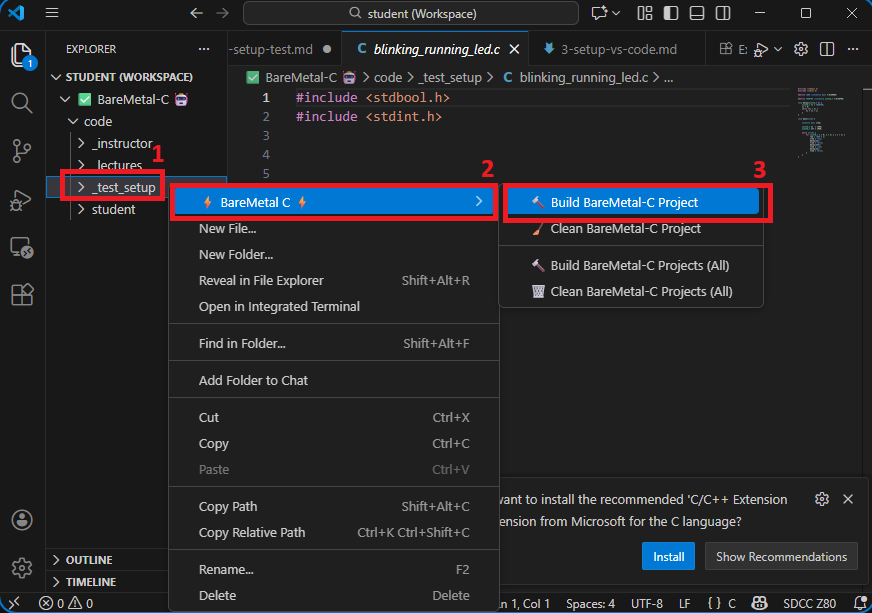Toggle the Primary Side Bar layout button
Viewport: 872px width, 613px height.
point(672,13)
